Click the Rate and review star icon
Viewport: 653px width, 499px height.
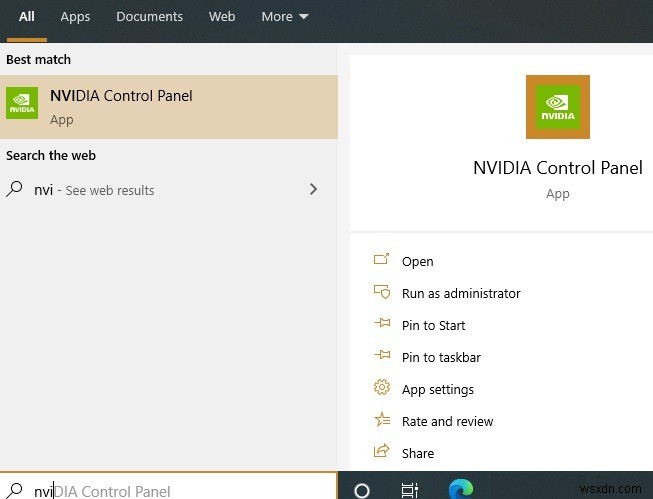pyautogui.click(x=381, y=420)
